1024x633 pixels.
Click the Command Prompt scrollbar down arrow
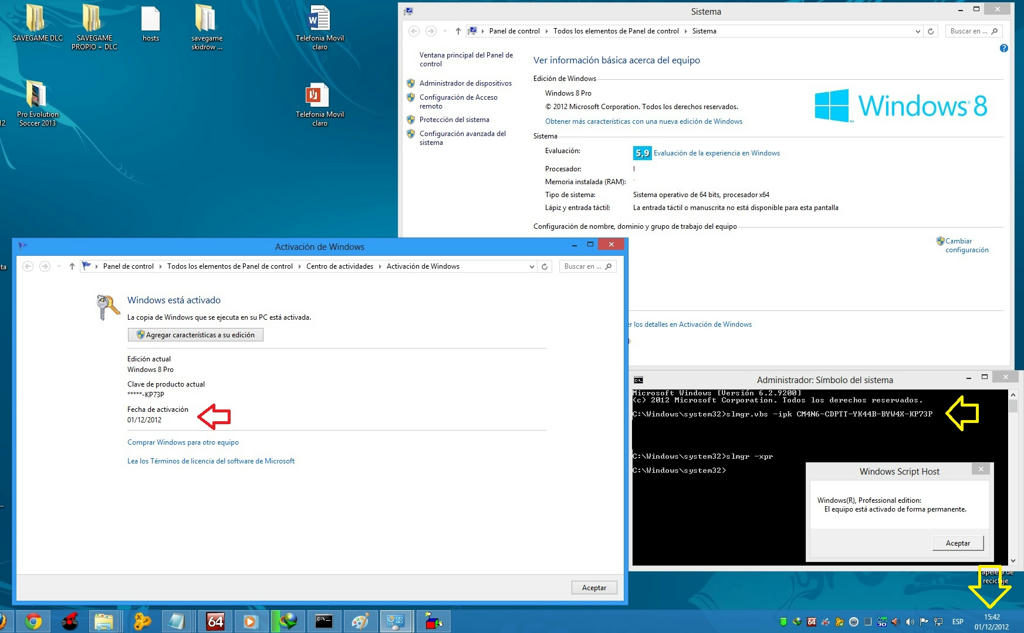point(1013,560)
